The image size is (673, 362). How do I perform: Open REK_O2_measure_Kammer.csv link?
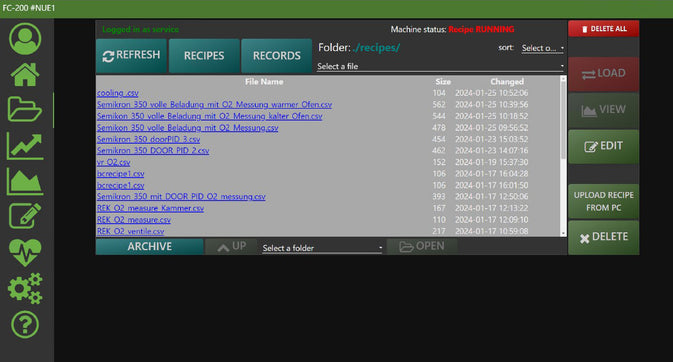tap(150, 208)
